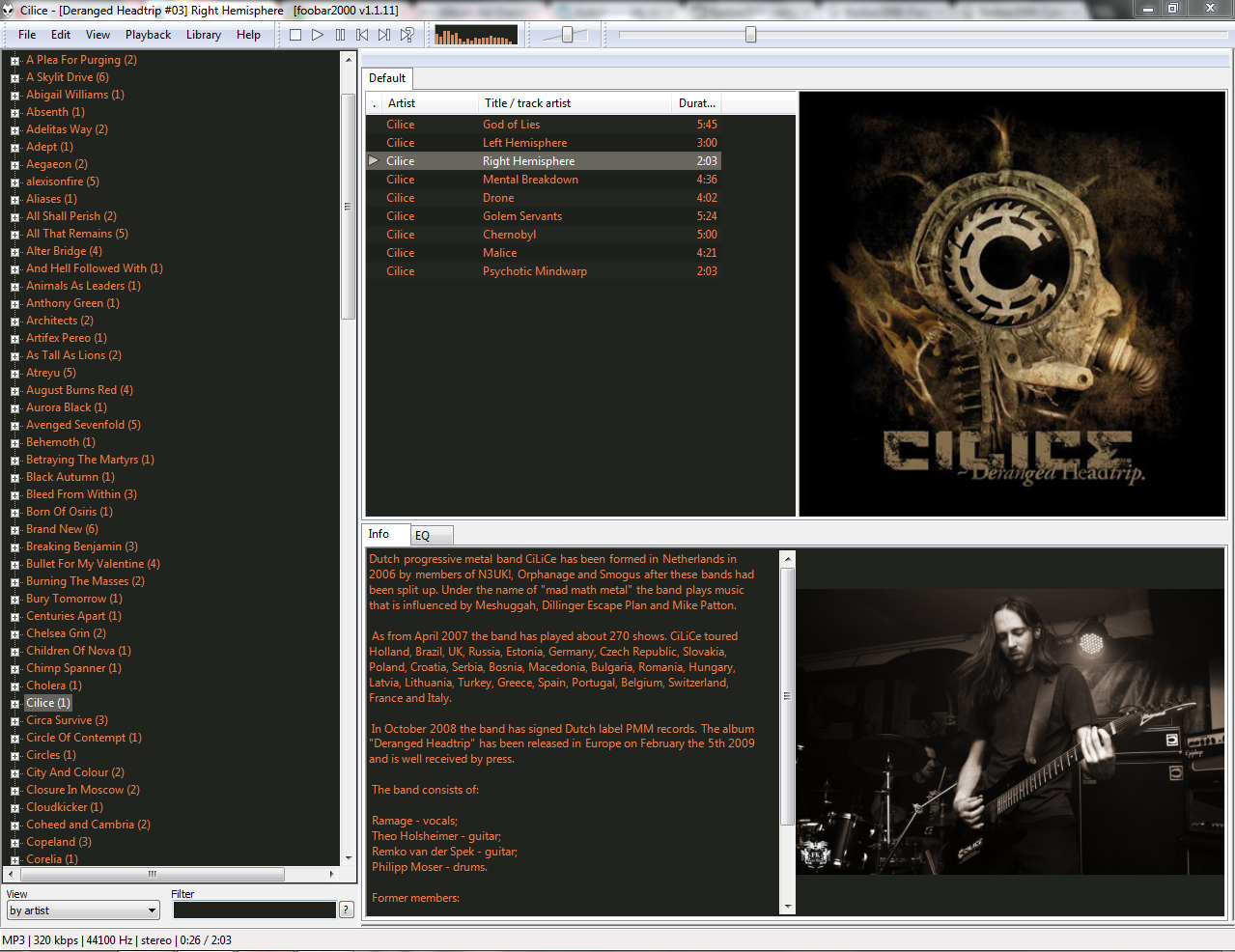Screen dimensions: 1235x952
Task: Expand the A Plea For Purging node
Action: [14, 61]
